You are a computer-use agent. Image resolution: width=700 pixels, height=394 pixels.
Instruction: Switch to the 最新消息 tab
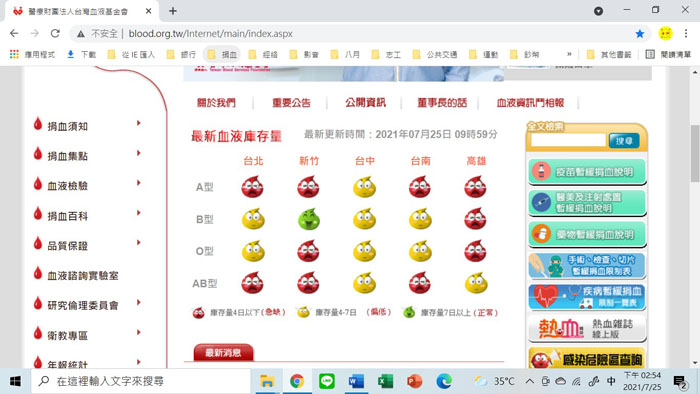223,353
